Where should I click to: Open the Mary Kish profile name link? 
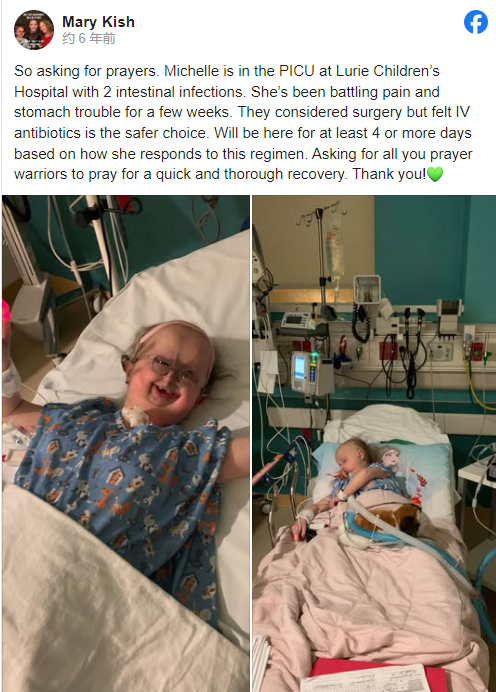tap(98, 22)
